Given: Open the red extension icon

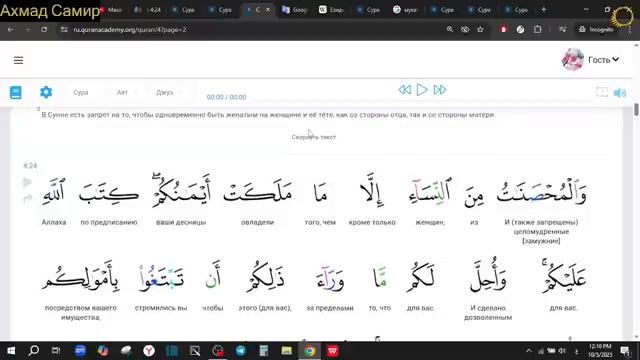Looking at the screenshot, I should pos(504,29).
